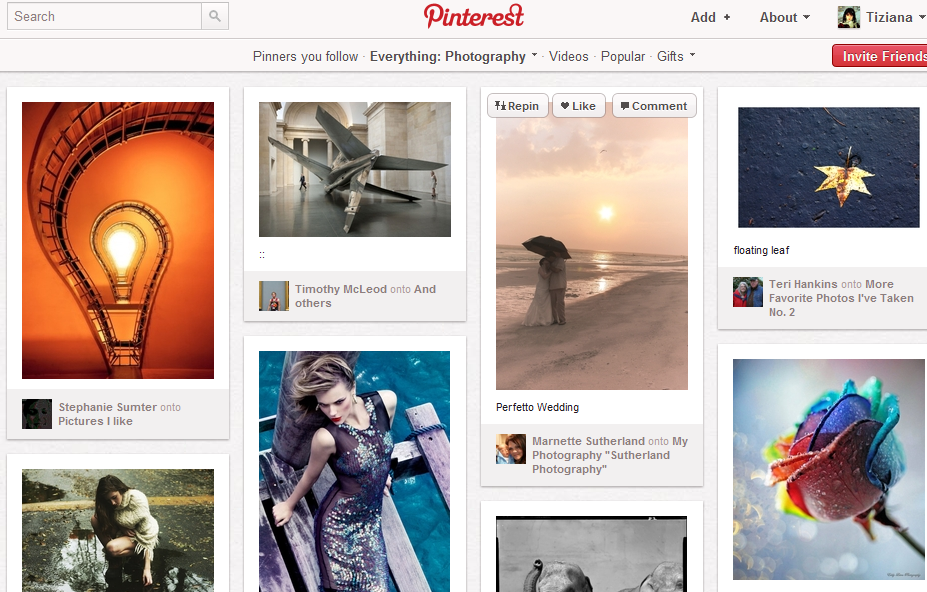Screen dimensions: 927x592
Task: Click the 'Perfetto Wedding' caption text
Action: tap(537, 407)
